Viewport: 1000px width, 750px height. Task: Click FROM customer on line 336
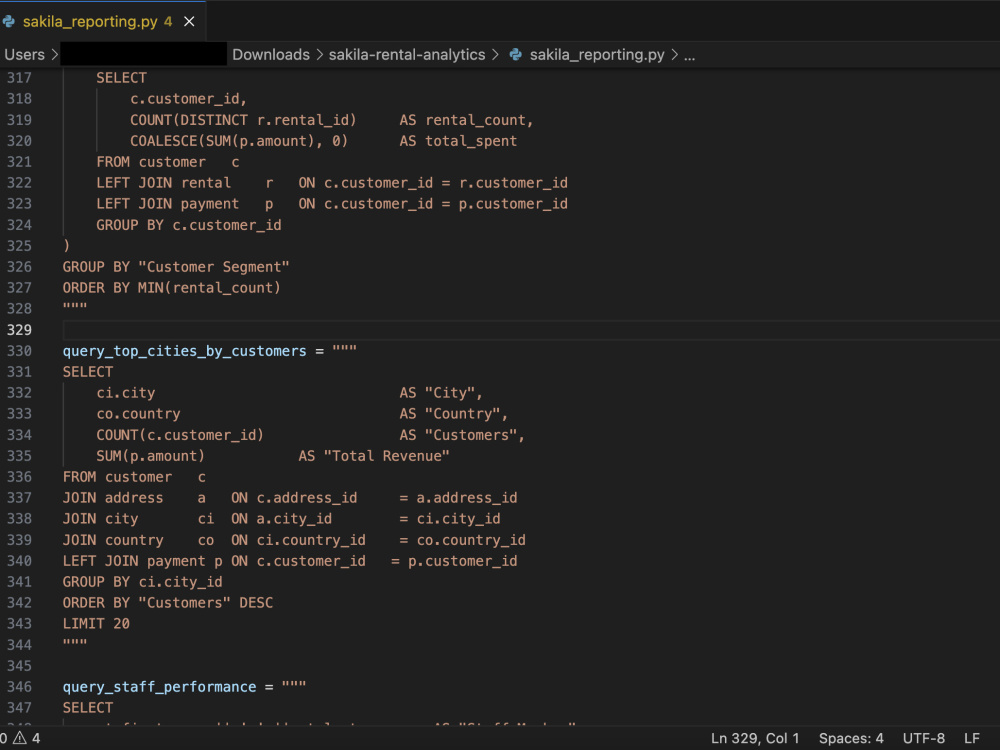point(117,476)
